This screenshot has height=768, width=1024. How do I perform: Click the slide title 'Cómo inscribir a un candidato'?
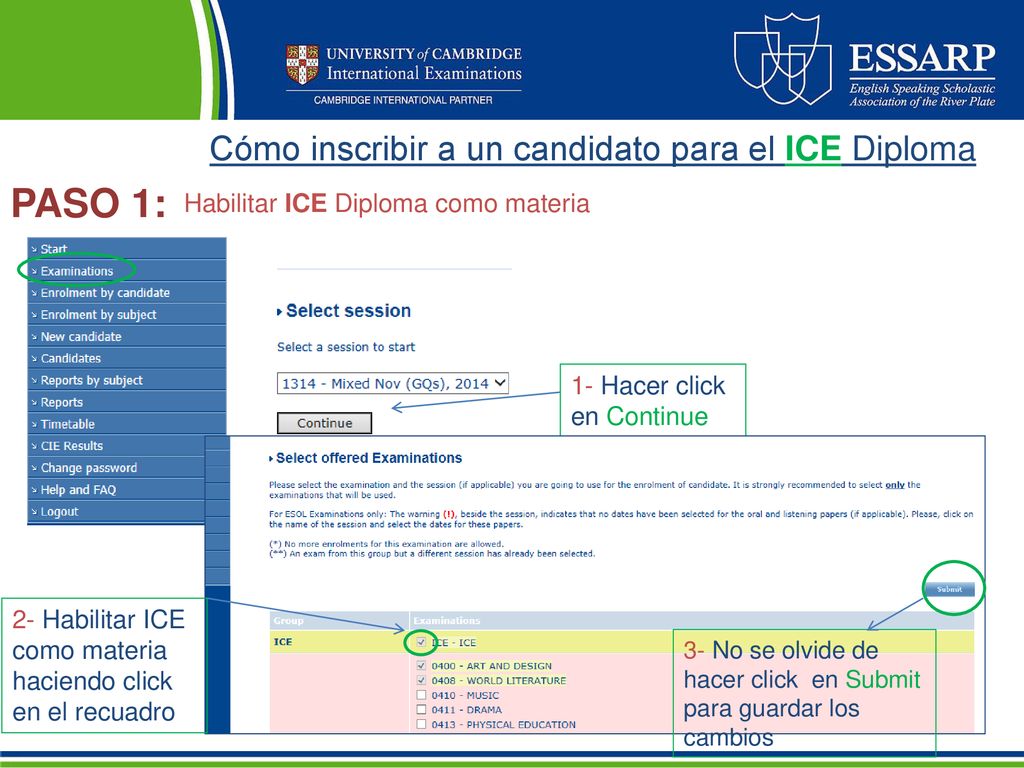(592, 148)
